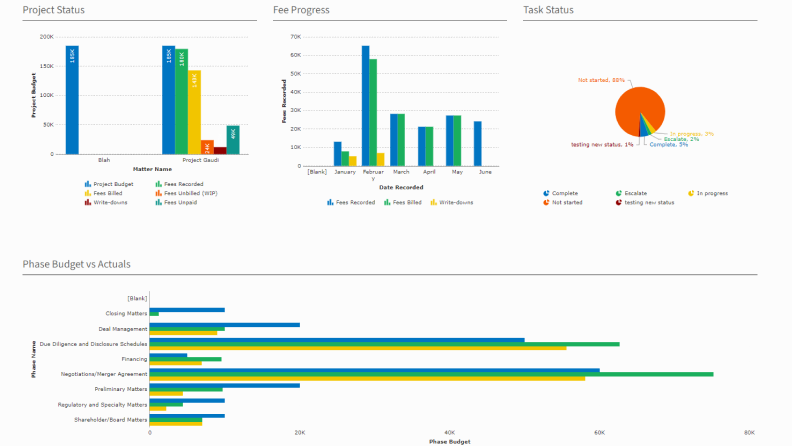Click Project Budget legend icon in Project Status
Image resolution: width=792 pixels, height=446 pixels.
point(88,184)
